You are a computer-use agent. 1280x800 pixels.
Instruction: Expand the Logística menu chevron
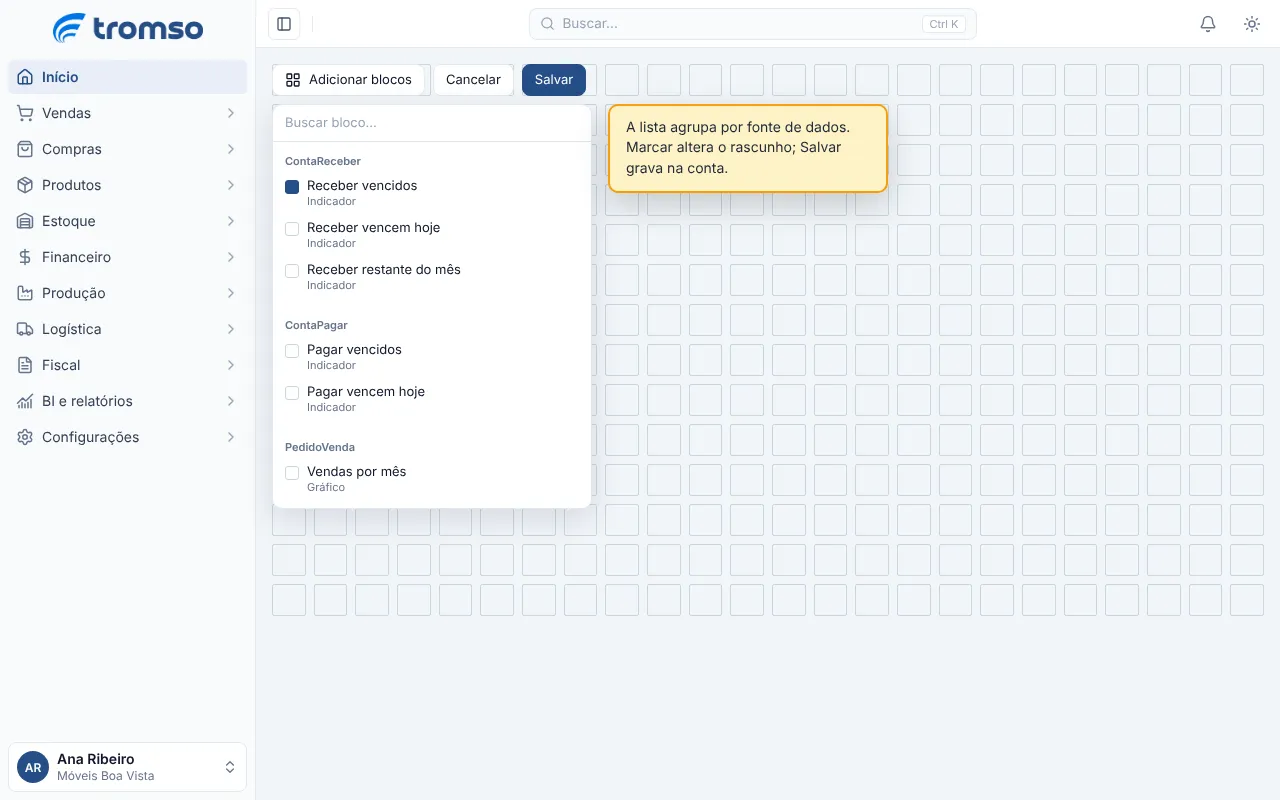click(231, 329)
